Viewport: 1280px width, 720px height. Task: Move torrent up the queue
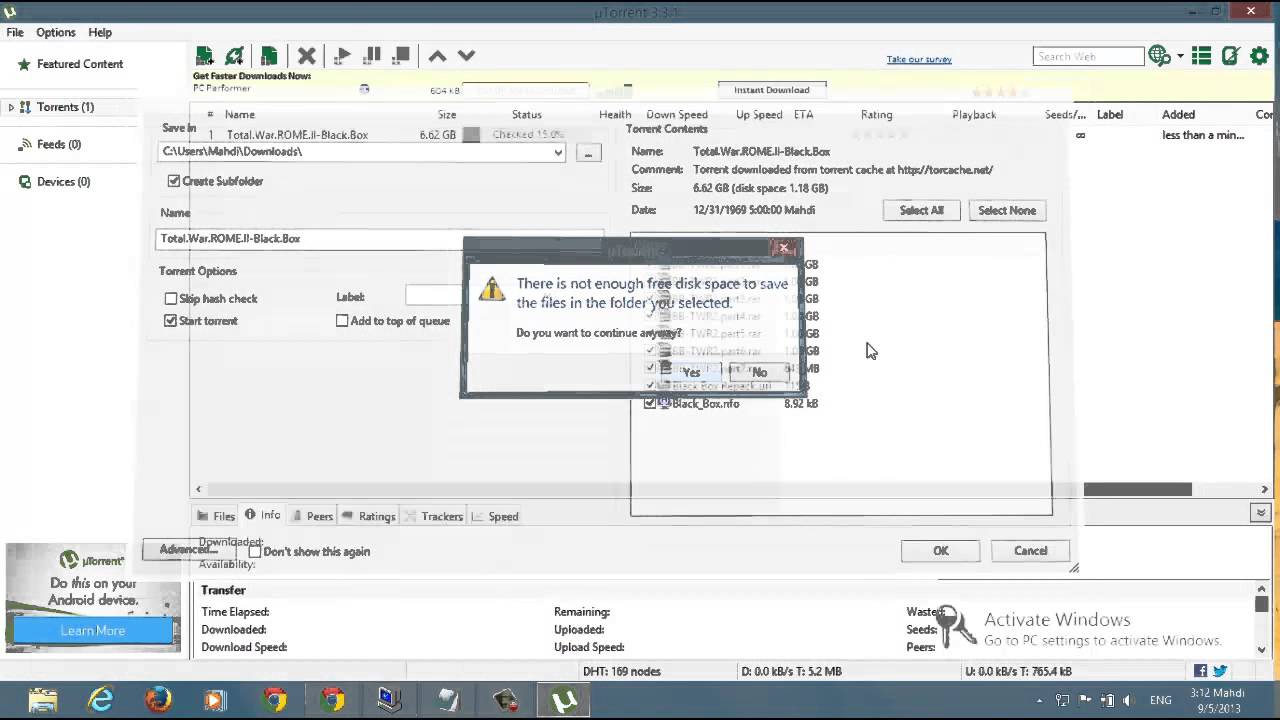coord(437,56)
